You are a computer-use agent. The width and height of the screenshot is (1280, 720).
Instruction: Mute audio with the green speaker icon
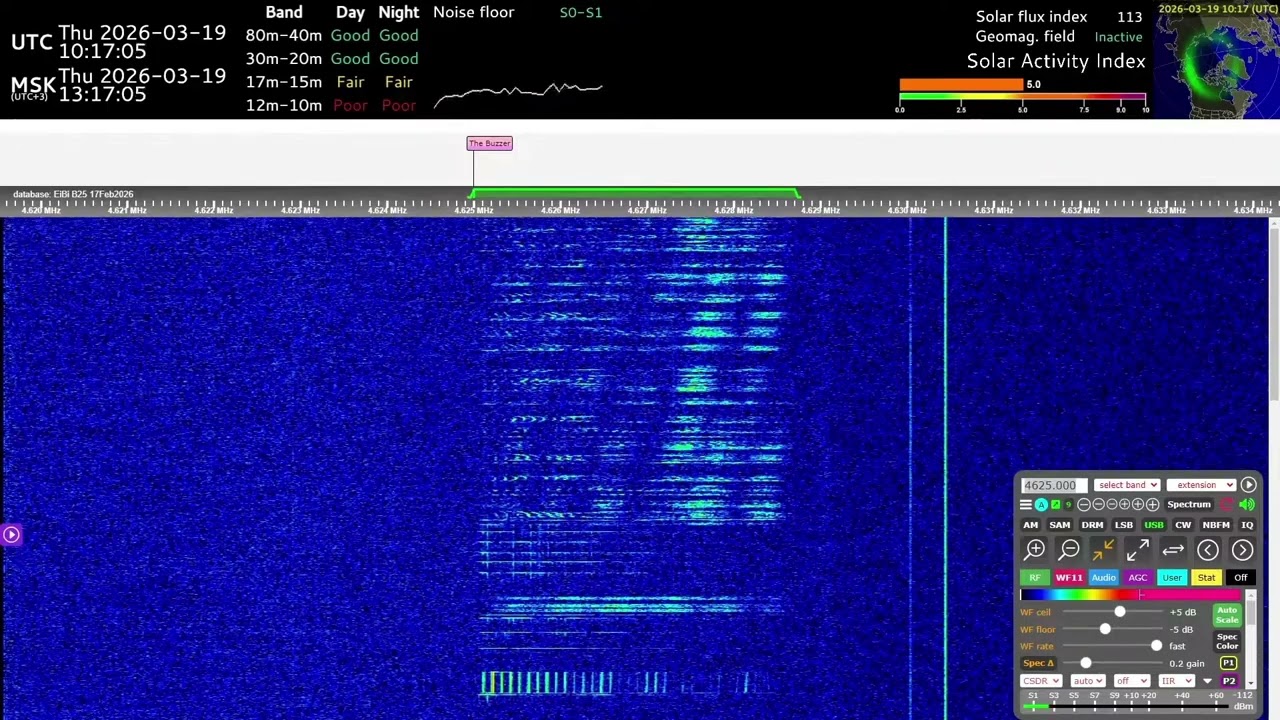click(1246, 504)
